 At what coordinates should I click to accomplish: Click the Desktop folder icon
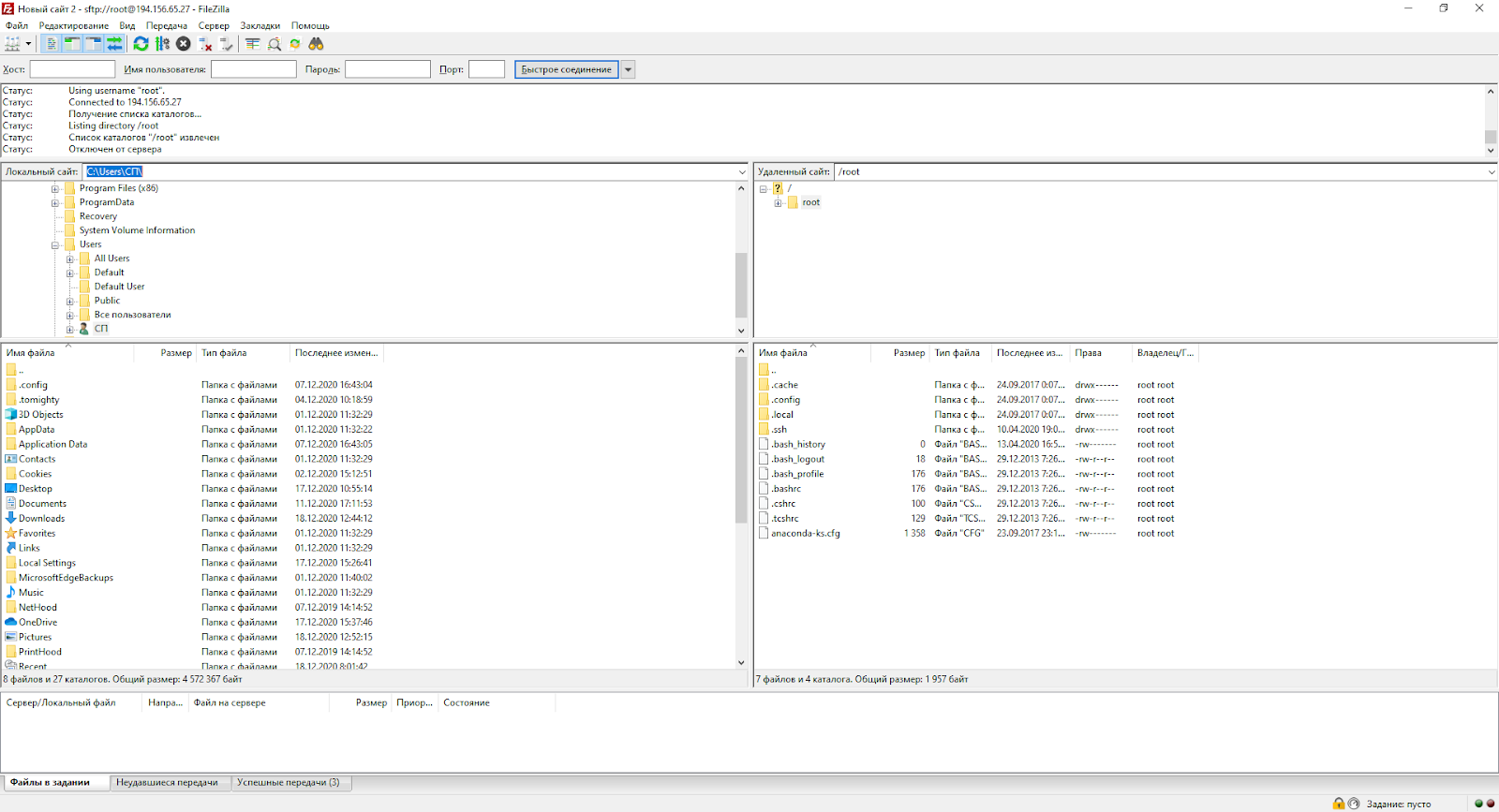[x=11, y=489]
